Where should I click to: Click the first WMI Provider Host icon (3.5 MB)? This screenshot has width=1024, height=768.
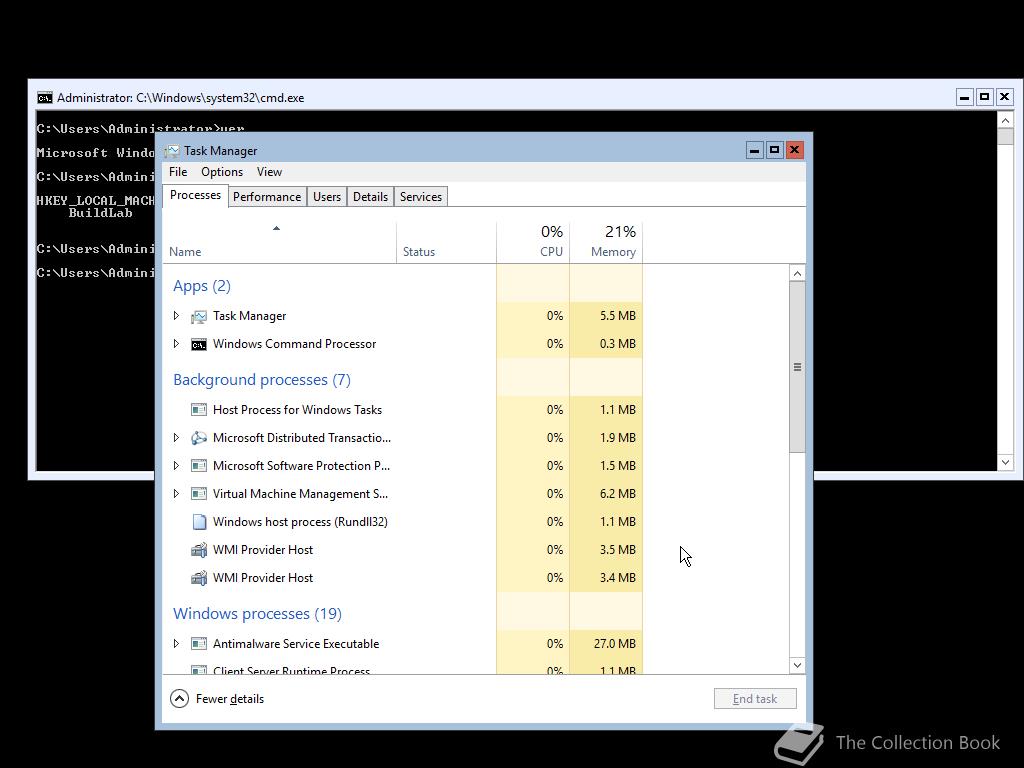pyautogui.click(x=199, y=550)
